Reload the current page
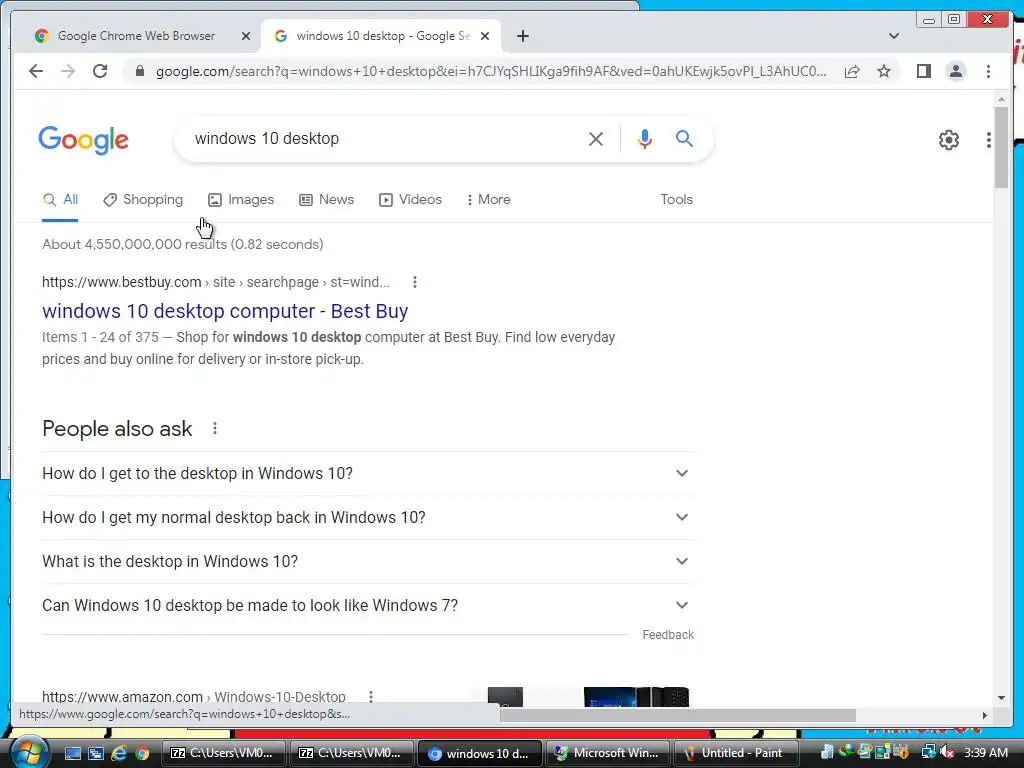This screenshot has height=768, width=1024. point(100,71)
